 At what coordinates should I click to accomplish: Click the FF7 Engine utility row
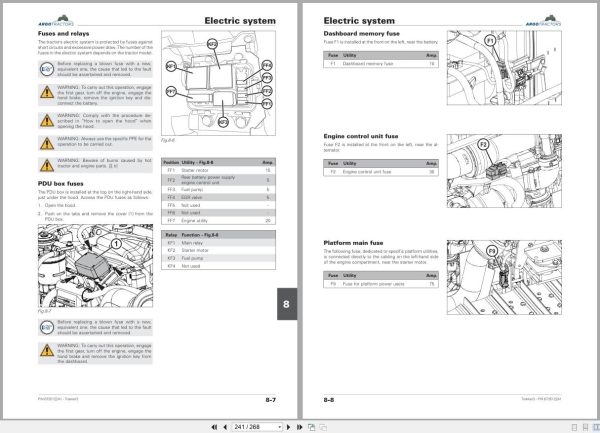click(x=218, y=221)
